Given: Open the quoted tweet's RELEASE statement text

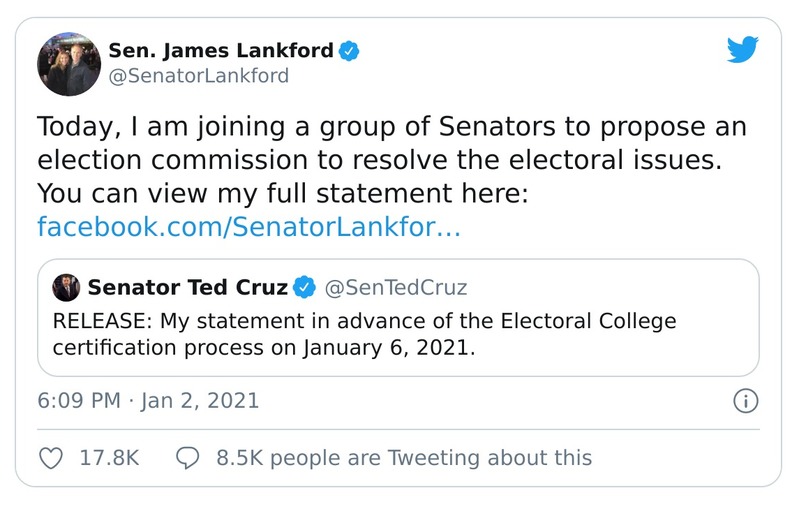Looking at the screenshot, I should coord(364,322).
